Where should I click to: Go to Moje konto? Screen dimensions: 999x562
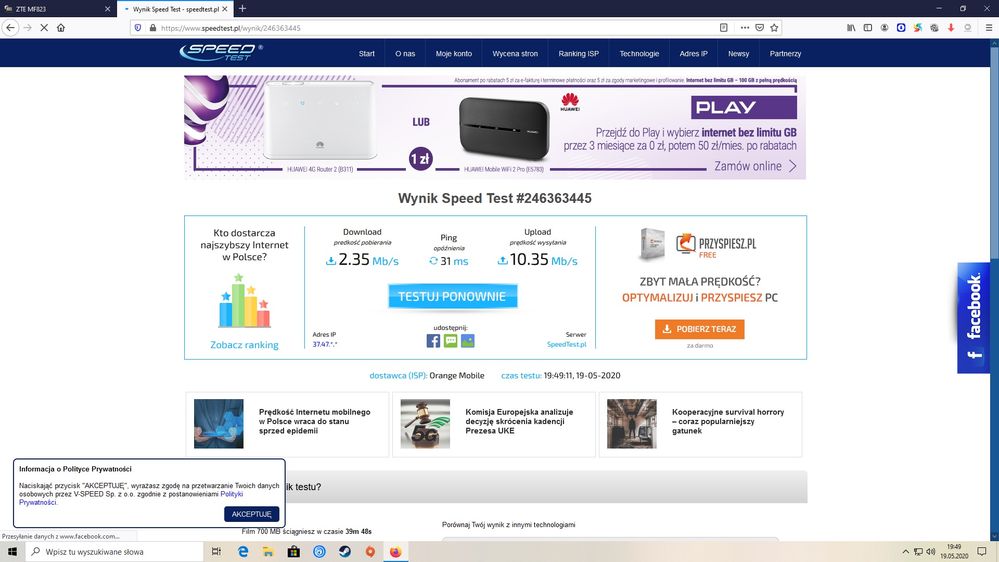pos(454,54)
